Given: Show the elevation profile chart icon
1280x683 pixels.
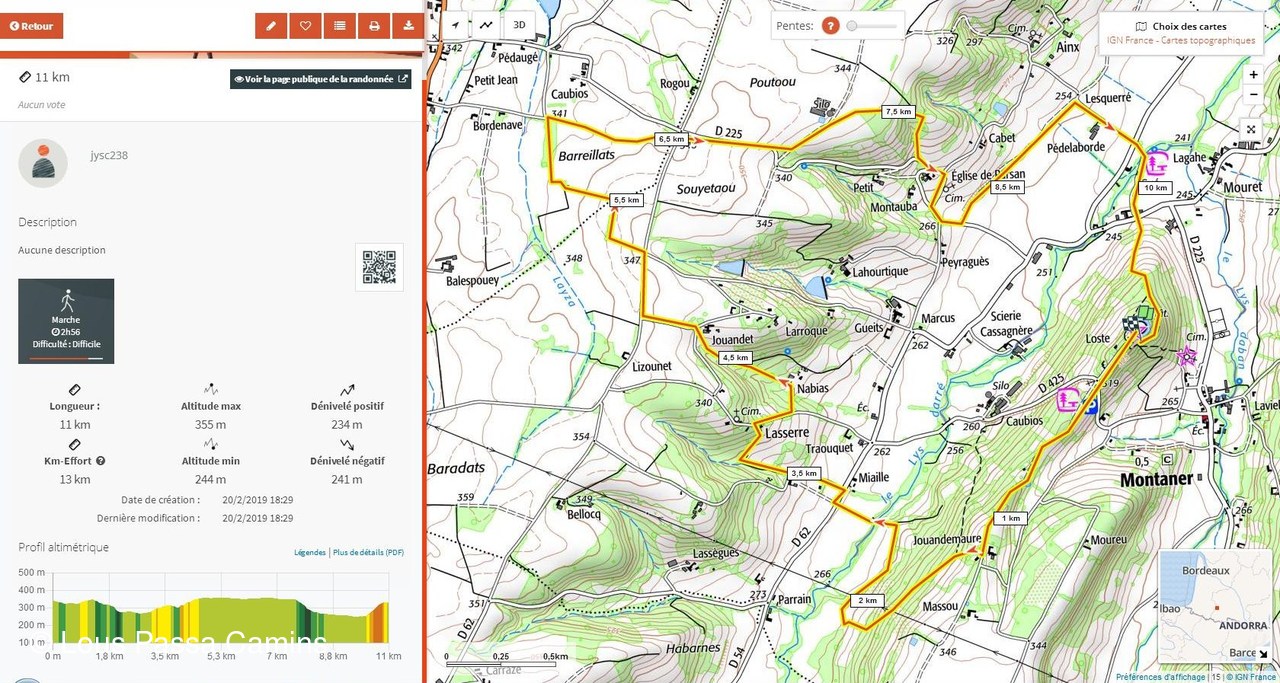Looking at the screenshot, I should pyautogui.click(x=486, y=25).
